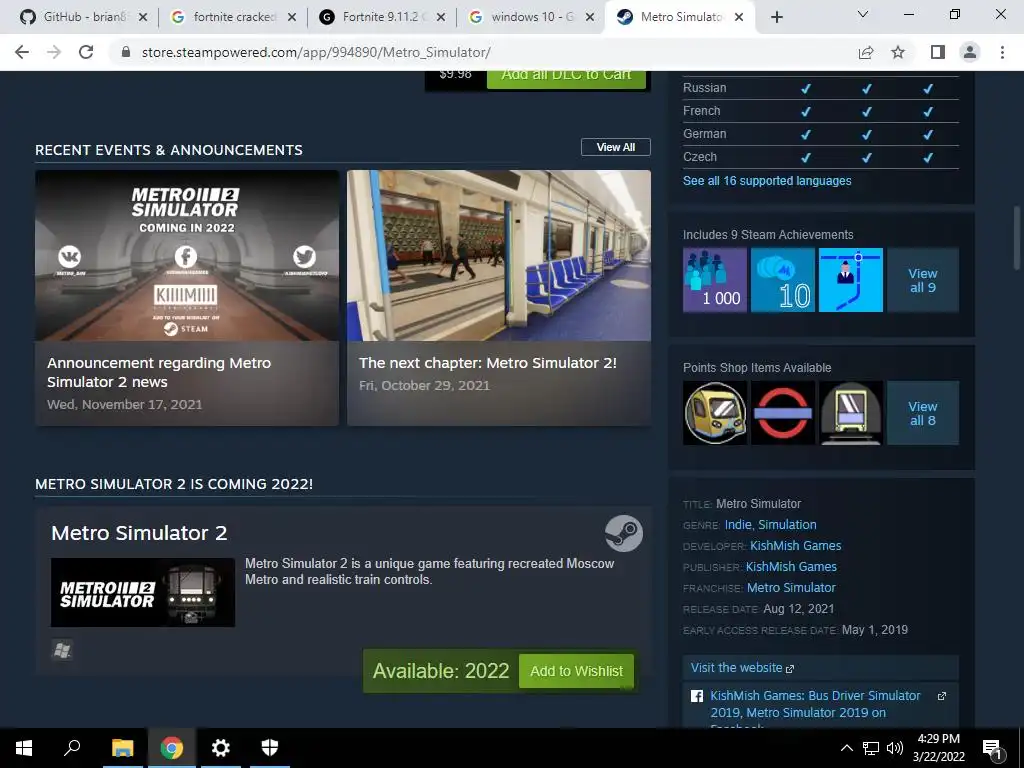The image size is (1024, 768).
Task: Open the 1 000 passengers achievement icon
Action: [715, 280]
